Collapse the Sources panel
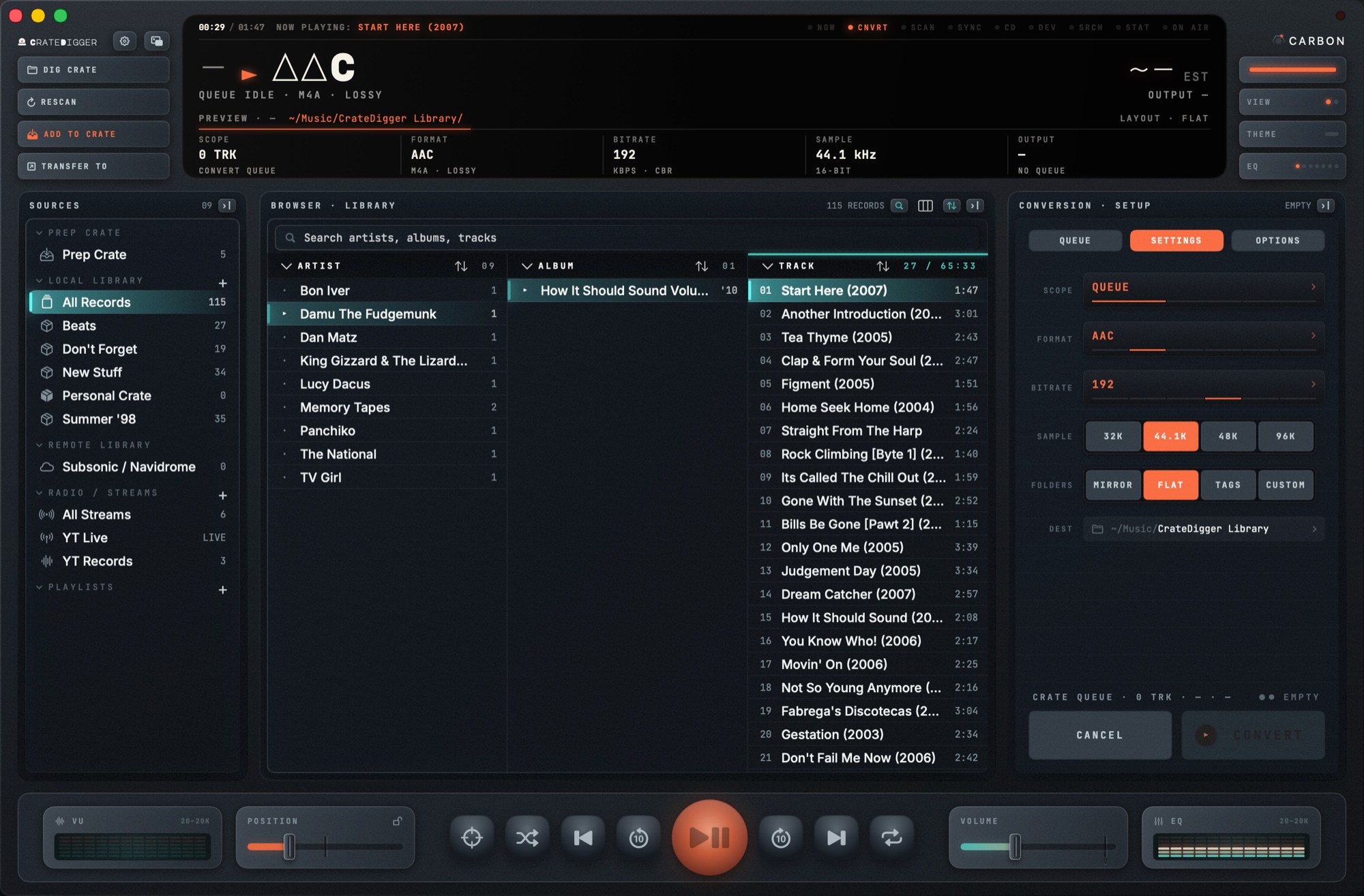The height and width of the screenshot is (896, 1364). 227,205
